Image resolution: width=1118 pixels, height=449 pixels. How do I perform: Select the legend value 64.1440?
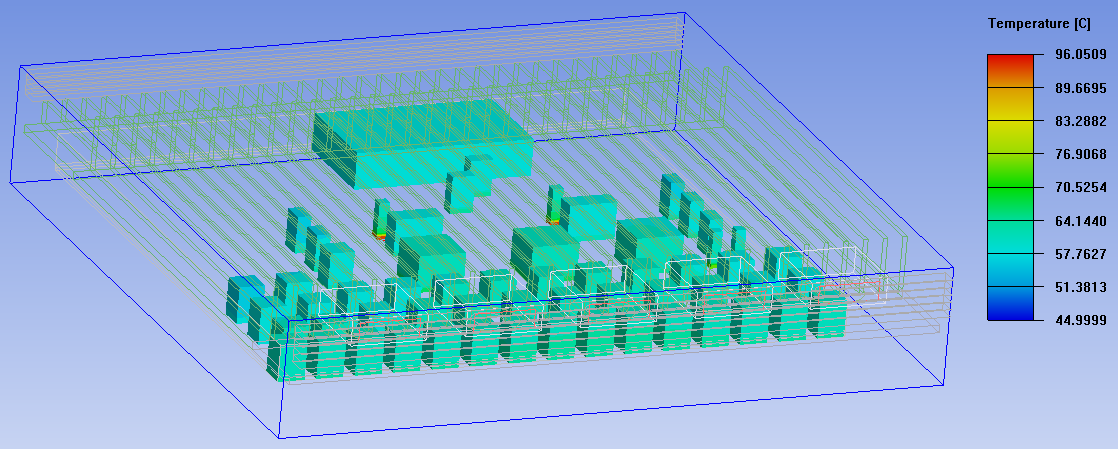(x=1080, y=221)
